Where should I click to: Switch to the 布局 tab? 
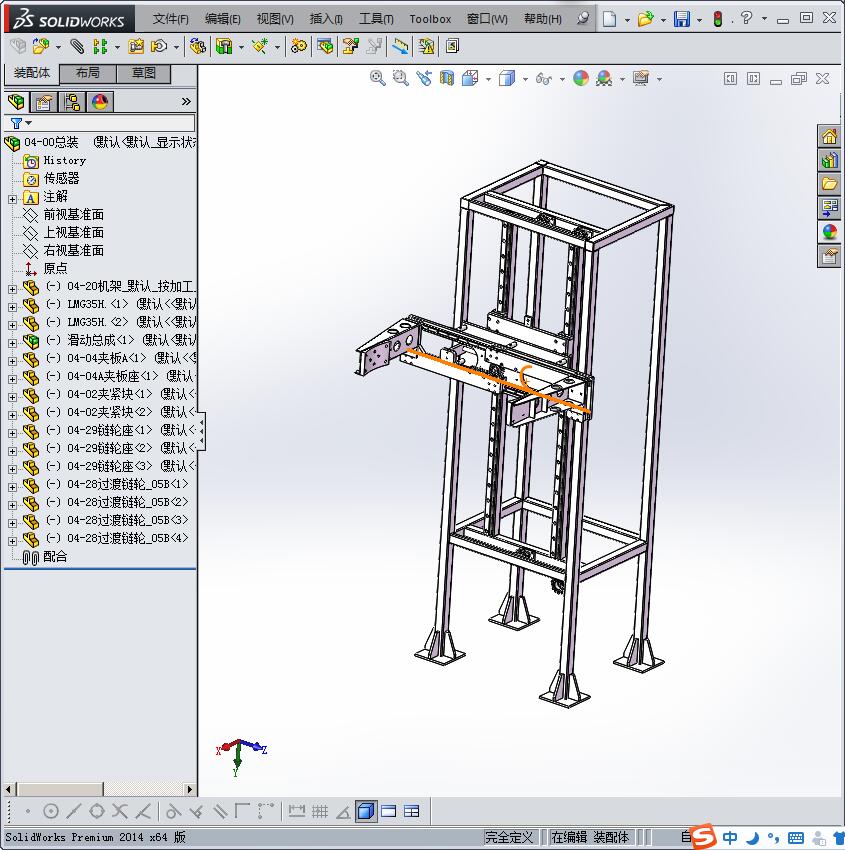(x=87, y=73)
